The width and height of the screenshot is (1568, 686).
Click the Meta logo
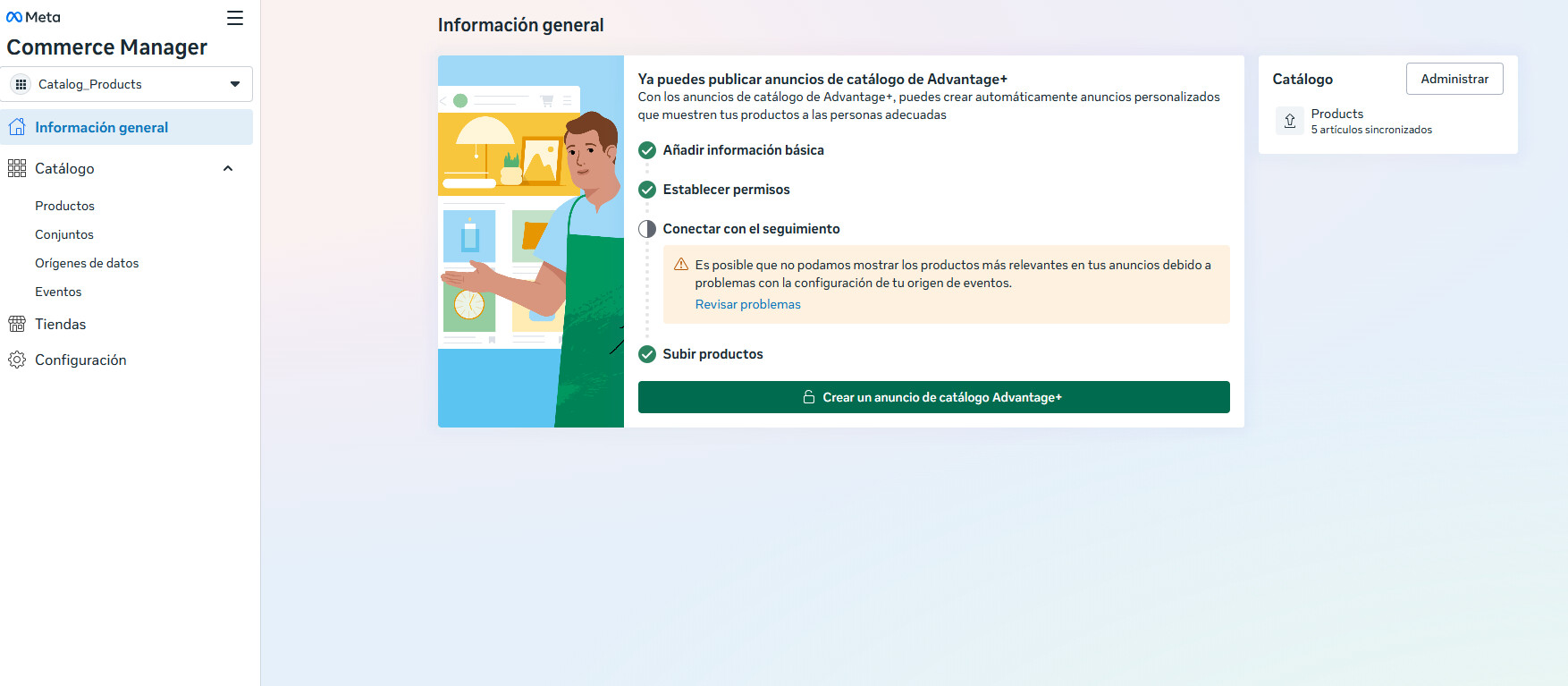pyautogui.click(x=33, y=17)
